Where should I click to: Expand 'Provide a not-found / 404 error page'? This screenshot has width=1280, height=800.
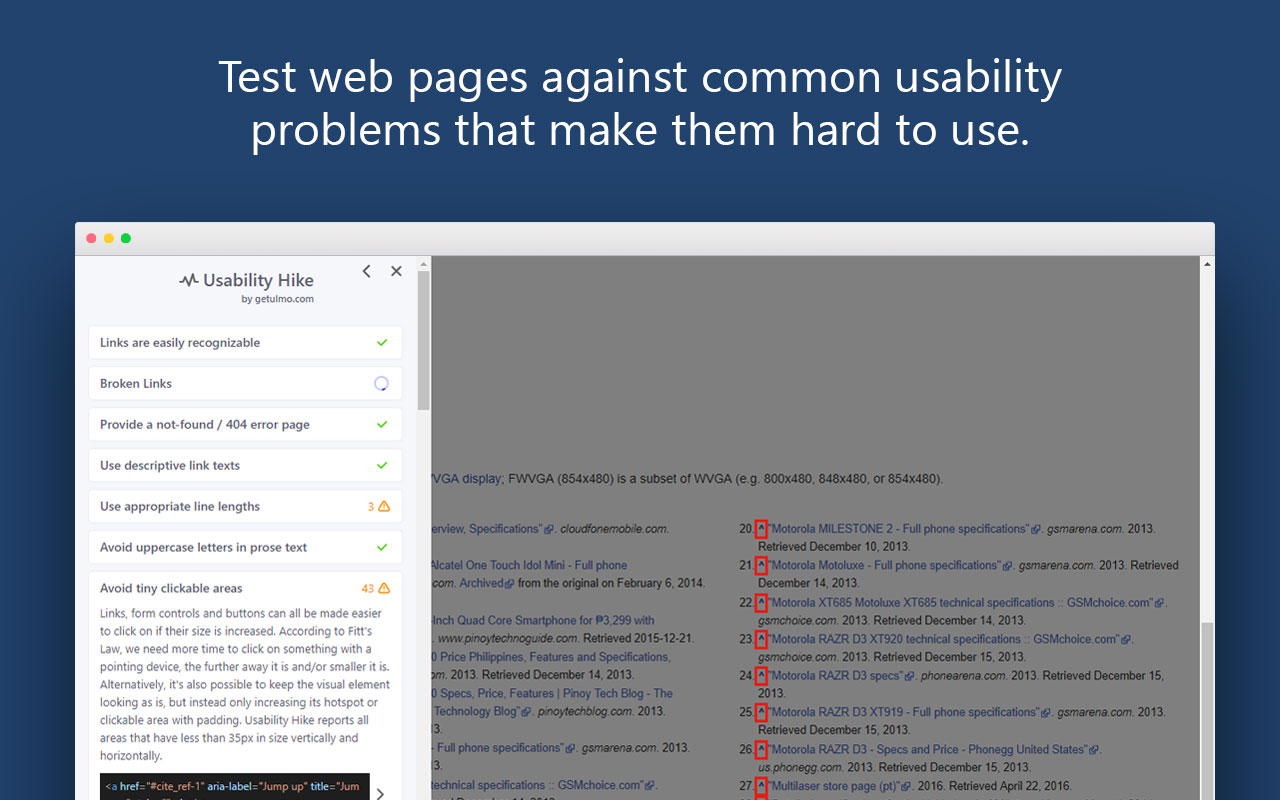(245, 424)
